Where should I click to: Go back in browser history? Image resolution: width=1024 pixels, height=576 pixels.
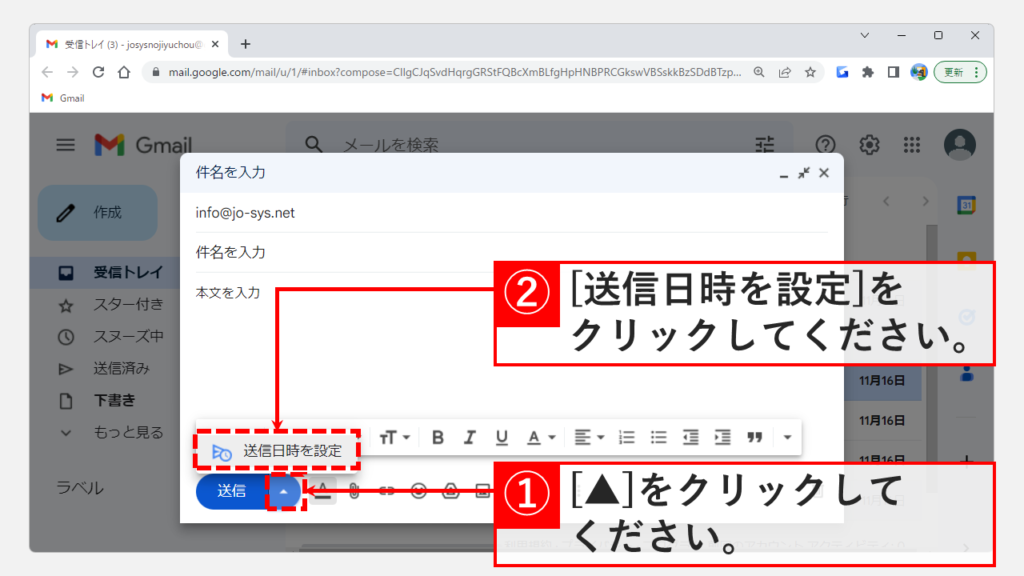coord(47,72)
